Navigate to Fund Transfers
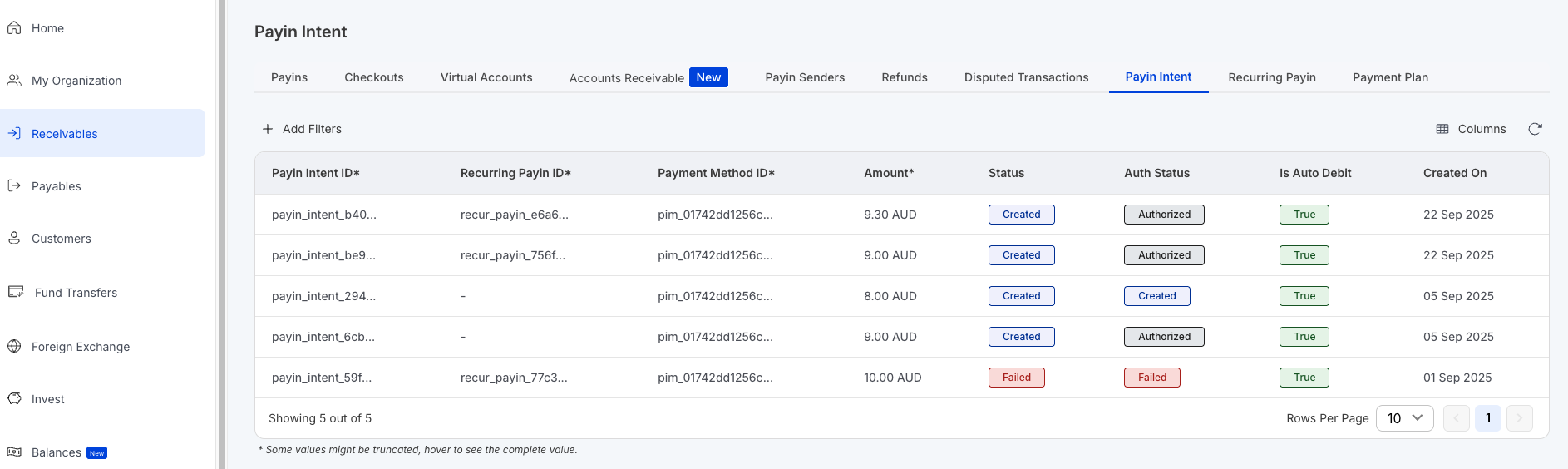 pyautogui.click(x=76, y=293)
